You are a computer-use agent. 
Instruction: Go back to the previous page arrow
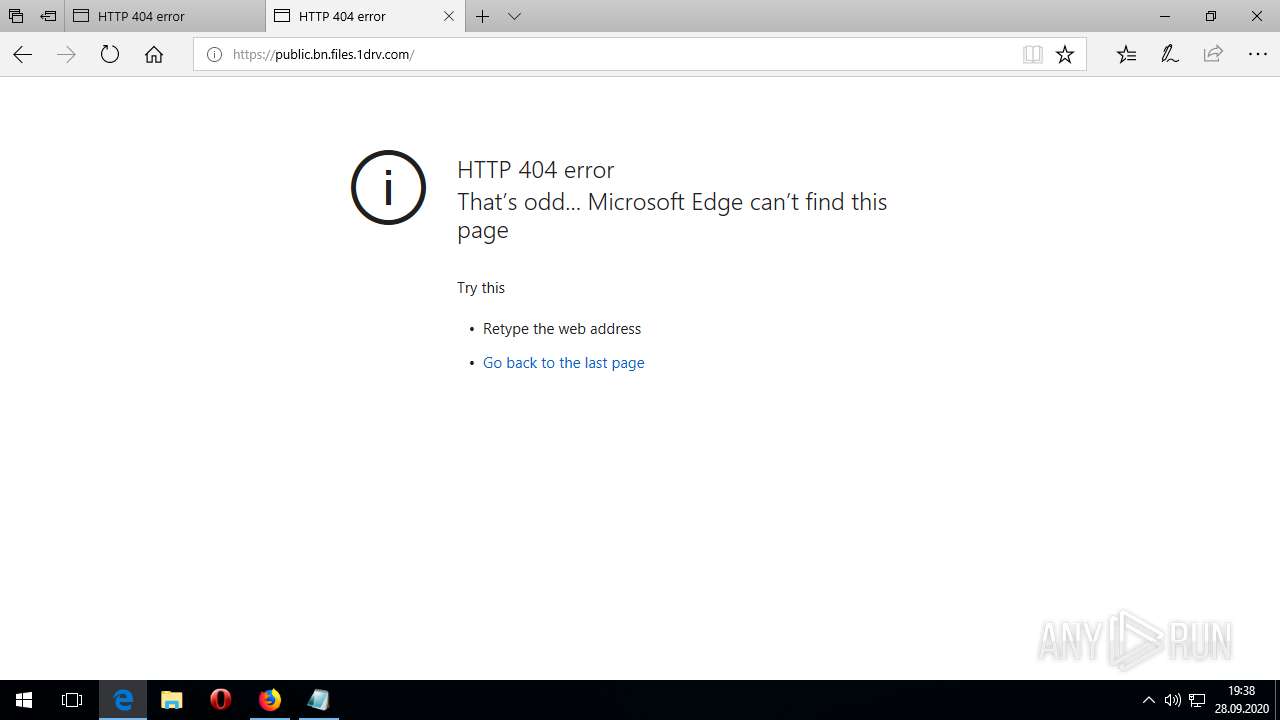point(22,55)
